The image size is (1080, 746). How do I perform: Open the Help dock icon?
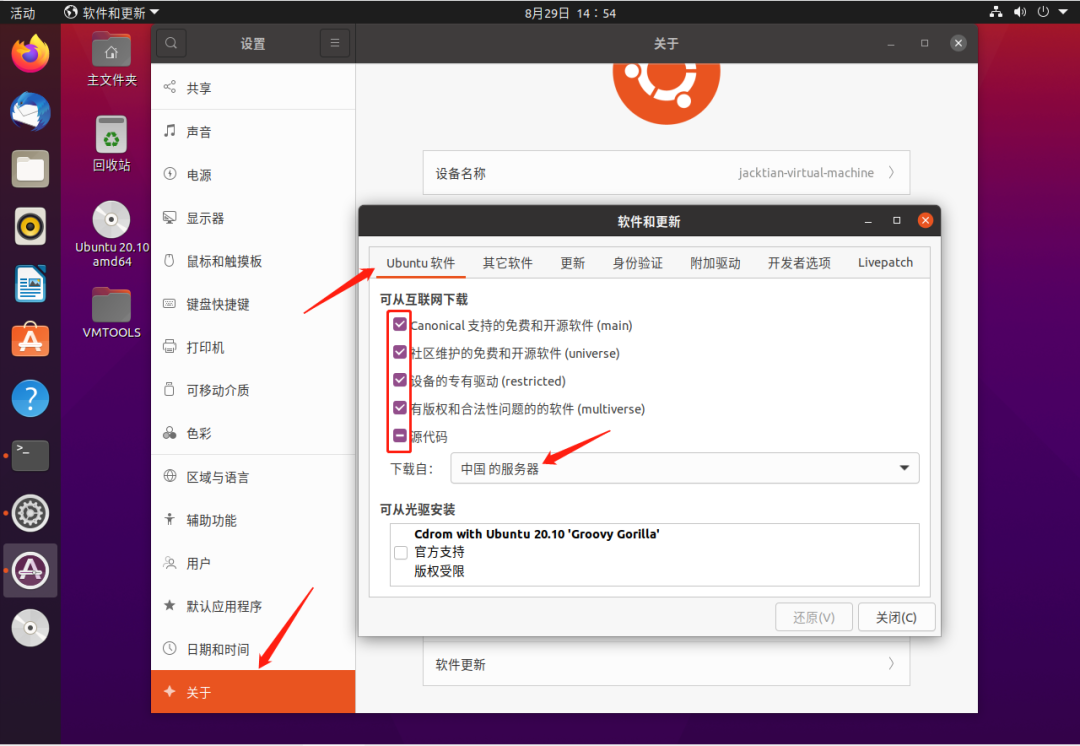pos(30,398)
